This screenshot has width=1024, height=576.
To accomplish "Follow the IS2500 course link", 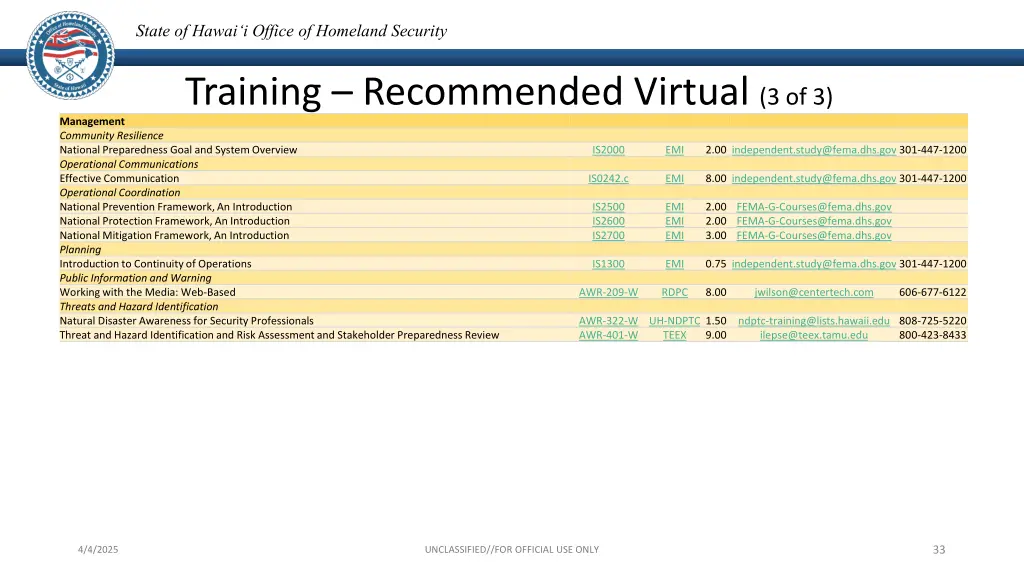I will point(608,207).
